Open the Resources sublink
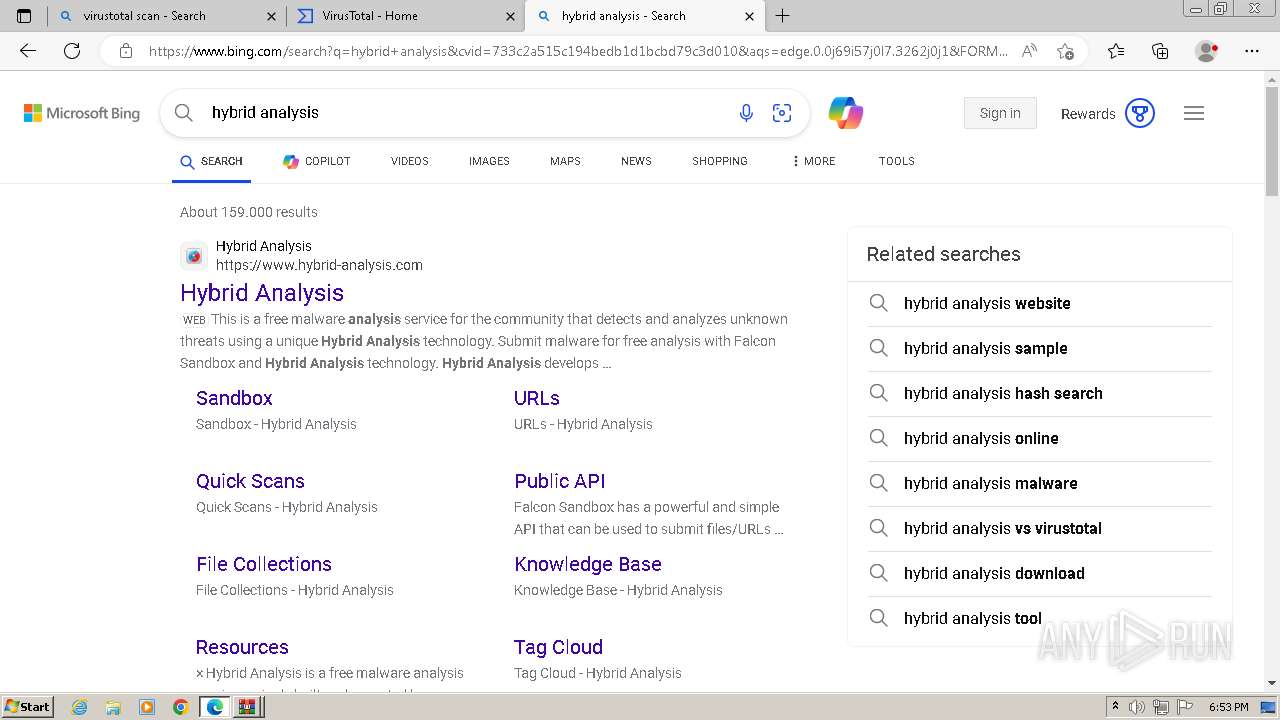 coord(242,647)
